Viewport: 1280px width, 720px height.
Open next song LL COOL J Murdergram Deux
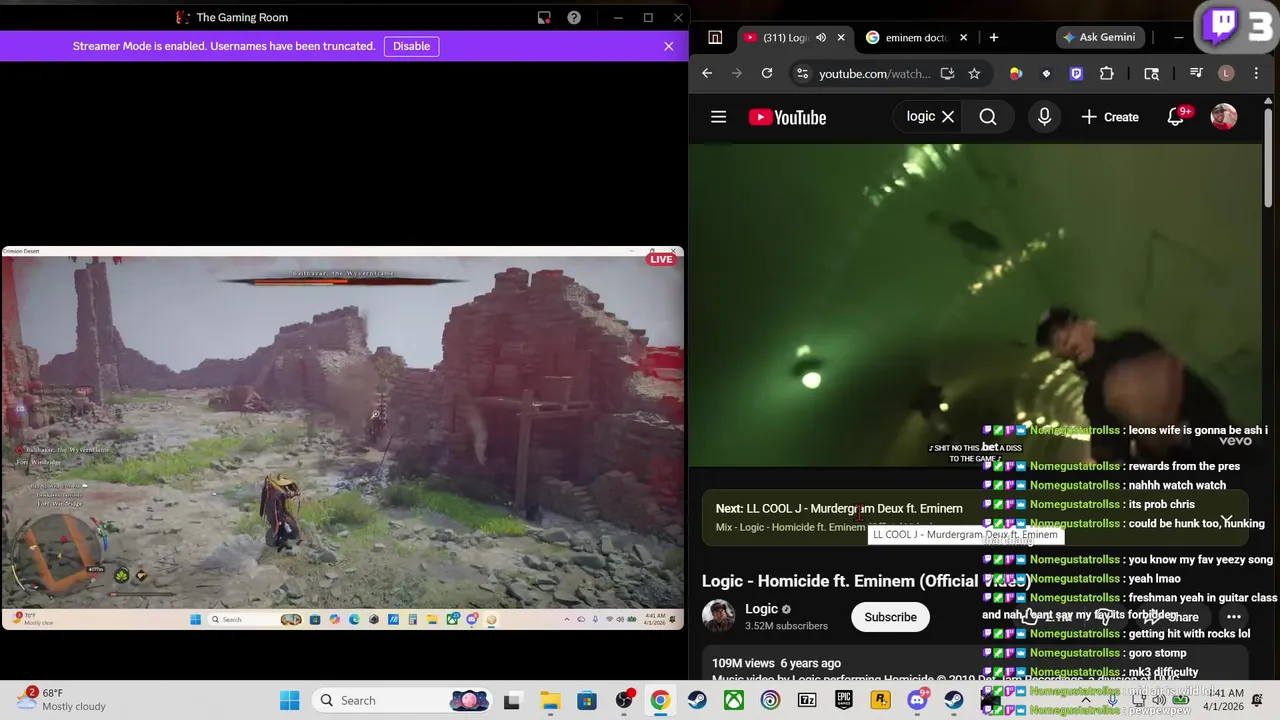point(839,508)
